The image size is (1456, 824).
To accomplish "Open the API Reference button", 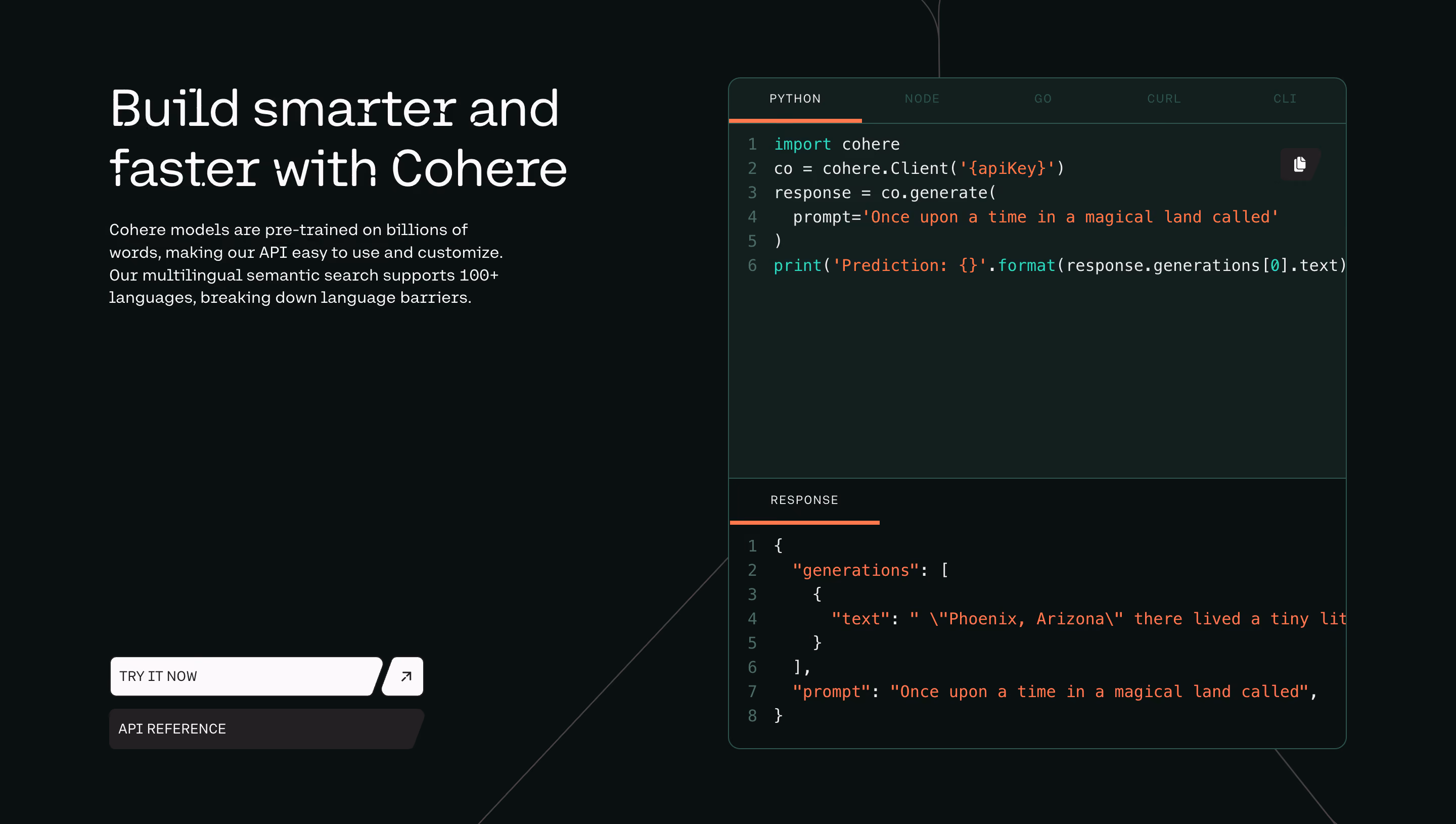I will tap(266, 729).
